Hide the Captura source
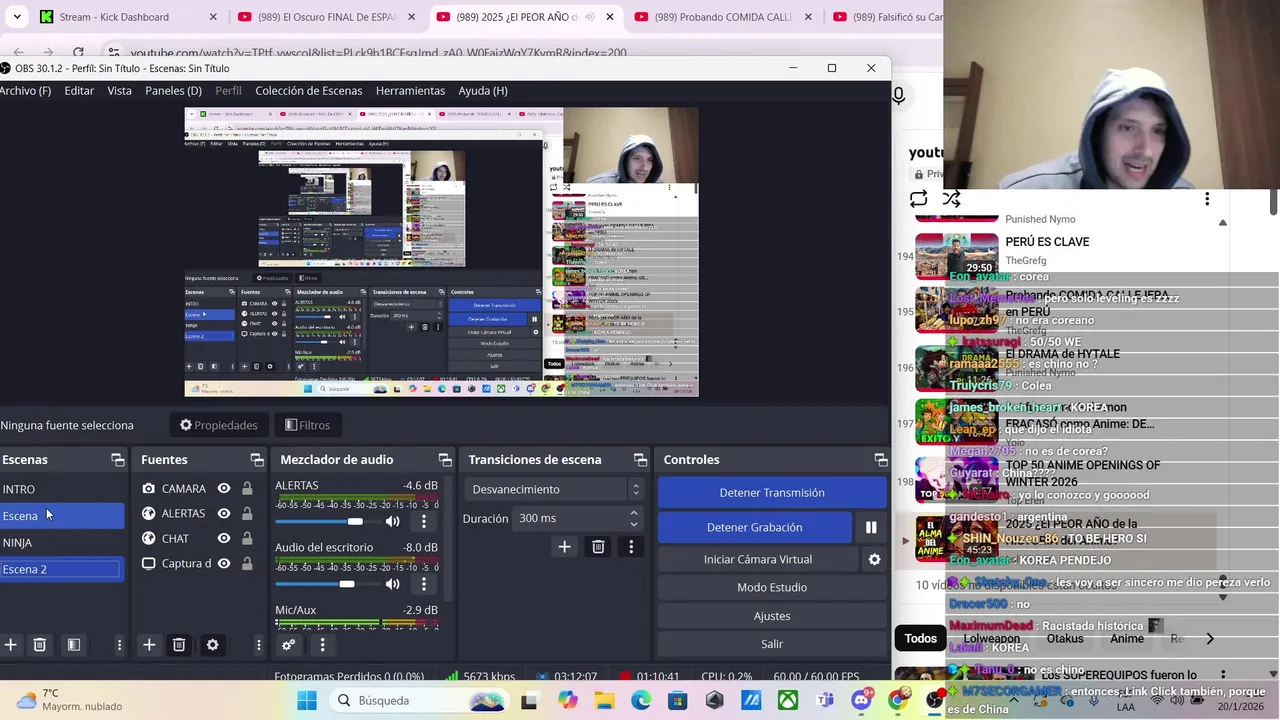This screenshot has height=720, width=1280. click(x=224, y=563)
